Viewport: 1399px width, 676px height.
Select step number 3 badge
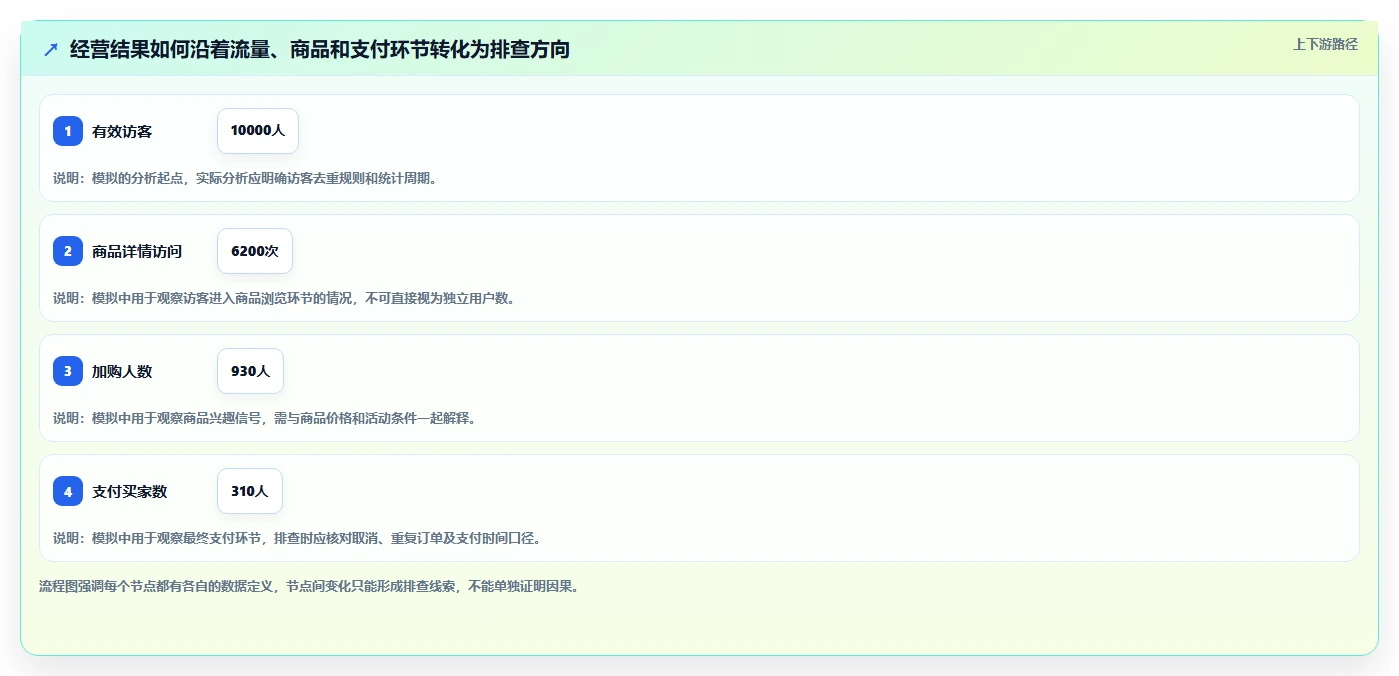pos(68,371)
